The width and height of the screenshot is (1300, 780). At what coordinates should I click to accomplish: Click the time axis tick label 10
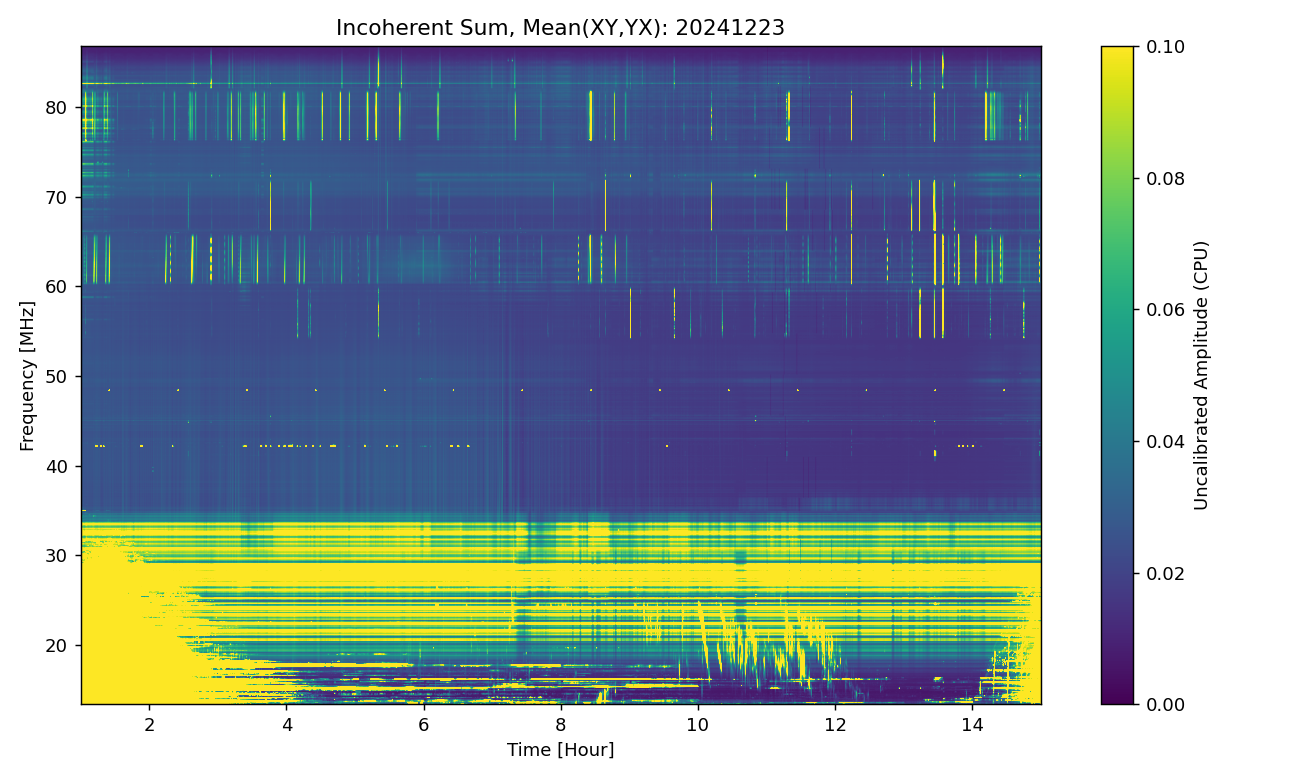pos(697,723)
